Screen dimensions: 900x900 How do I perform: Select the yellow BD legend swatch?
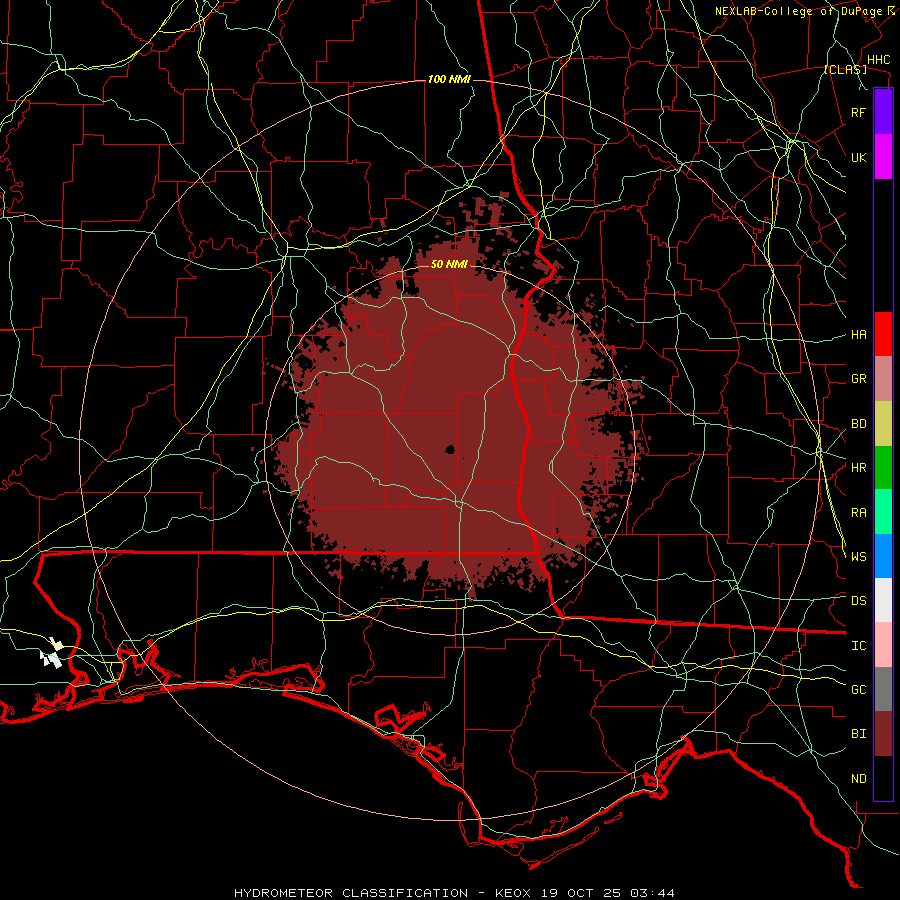tap(883, 423)
